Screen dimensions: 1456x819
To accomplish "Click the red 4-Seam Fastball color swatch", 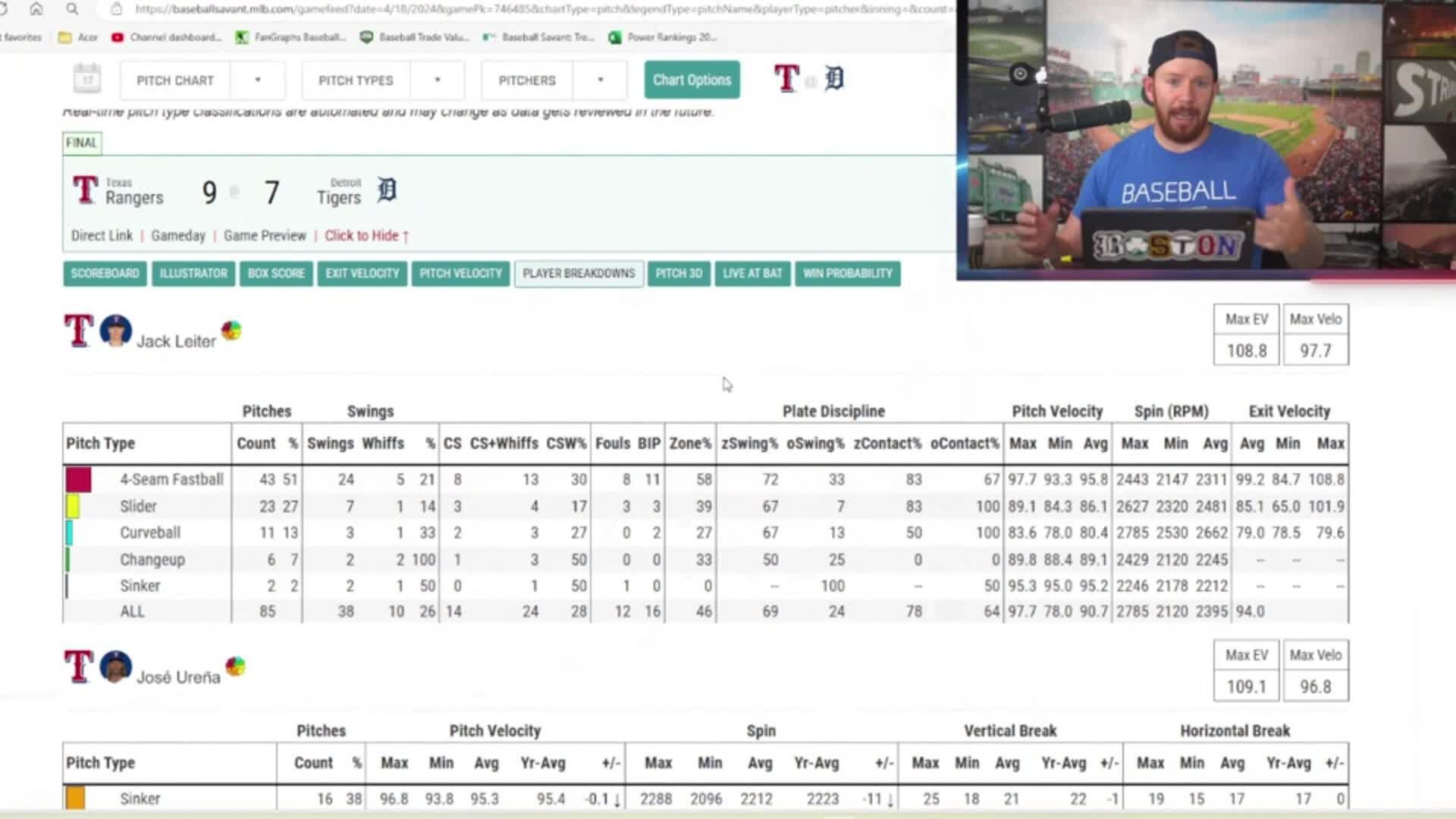I will coord(78,479).
